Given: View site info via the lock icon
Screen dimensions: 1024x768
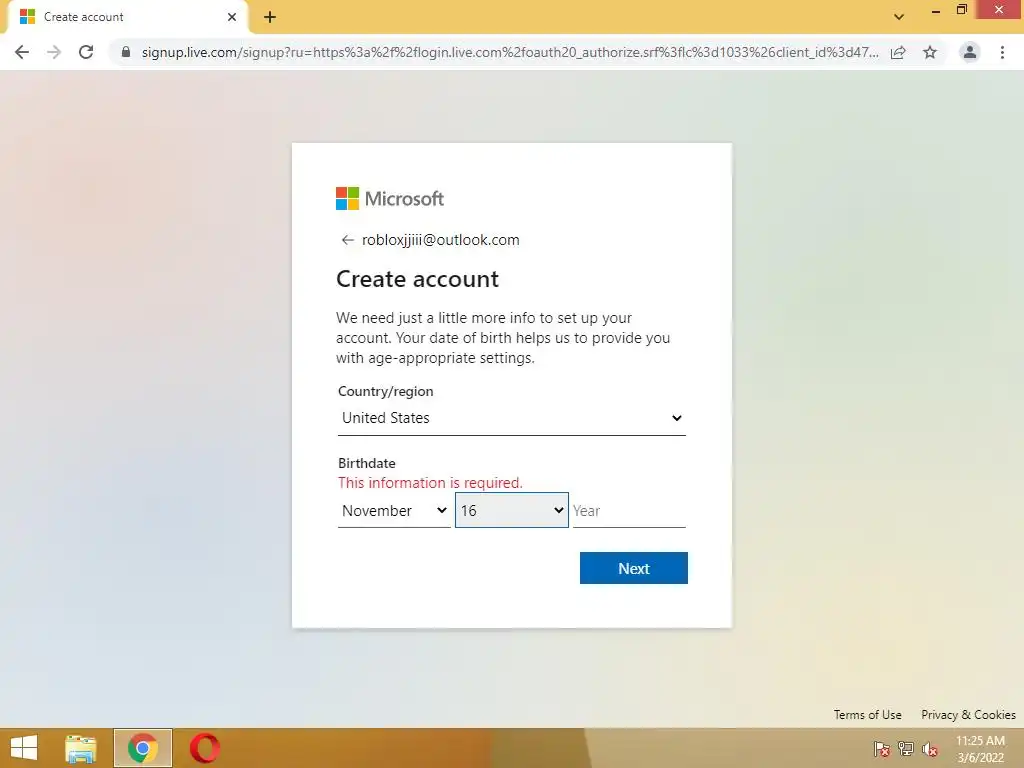Looking at the screenshot, I should (x=125, y=52).
